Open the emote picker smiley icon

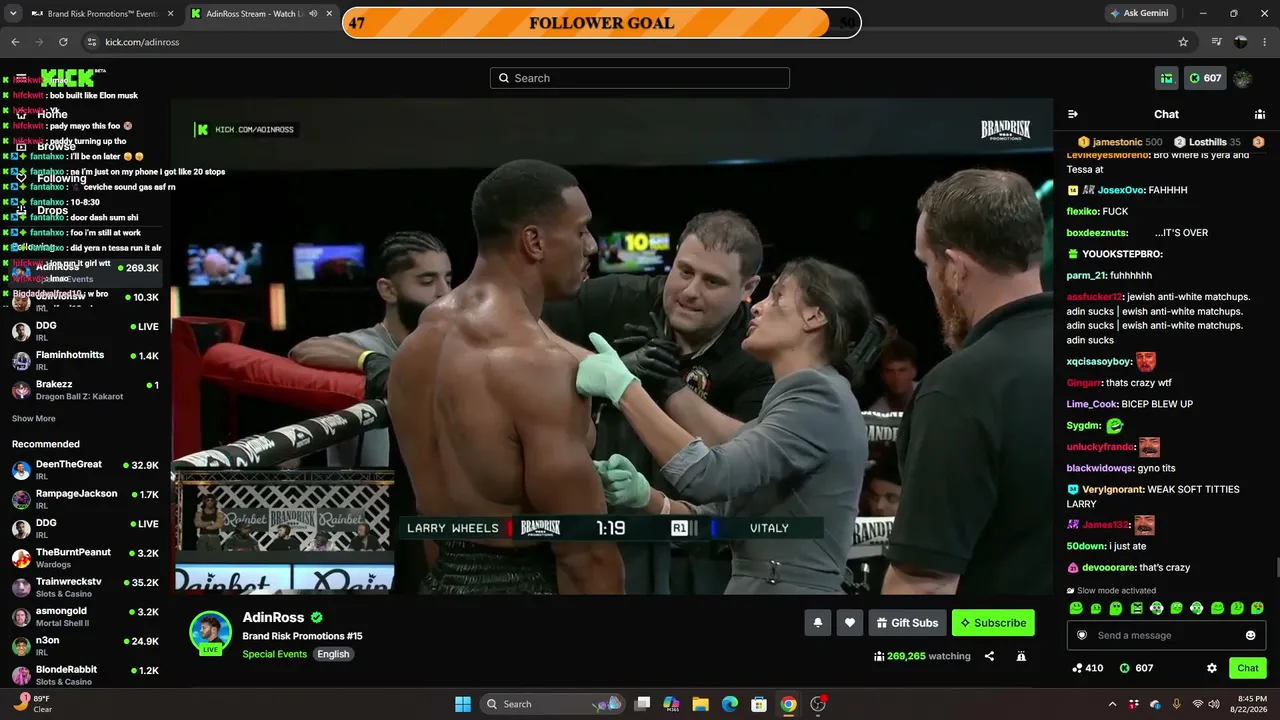click(x=1250, y=635)
